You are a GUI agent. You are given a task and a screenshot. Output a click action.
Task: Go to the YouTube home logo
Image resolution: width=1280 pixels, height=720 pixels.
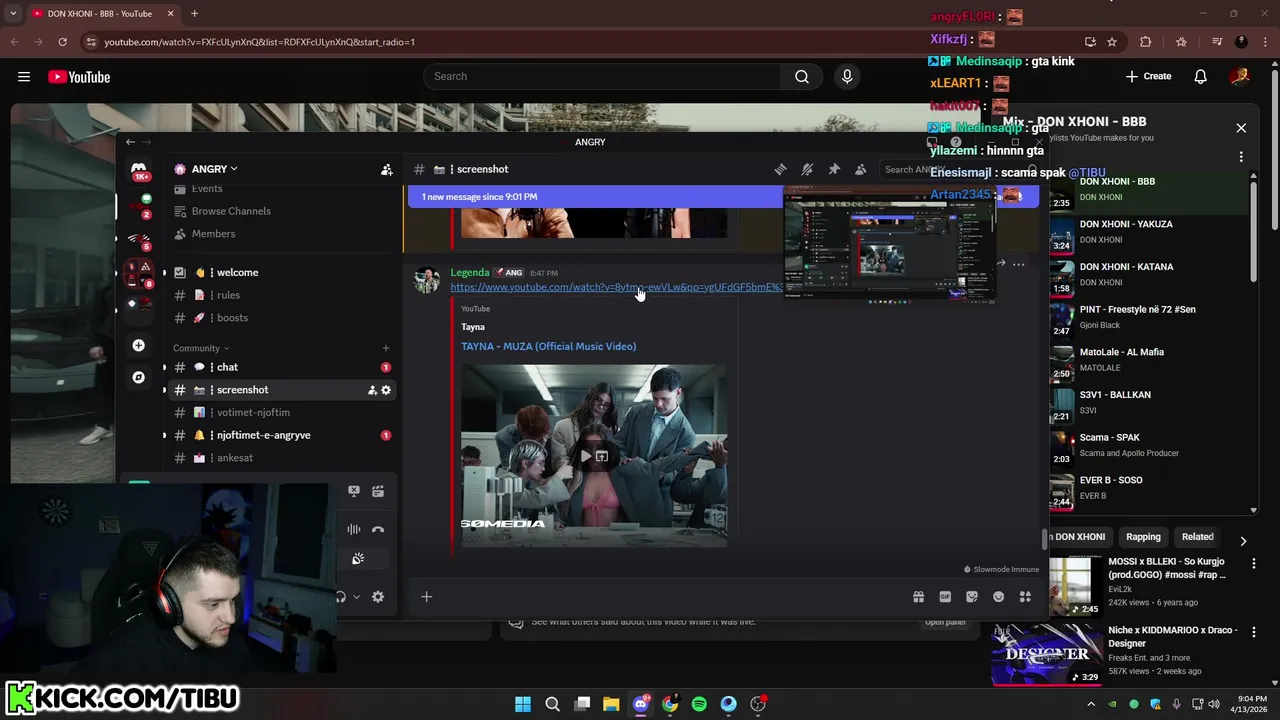pos(79,77)
